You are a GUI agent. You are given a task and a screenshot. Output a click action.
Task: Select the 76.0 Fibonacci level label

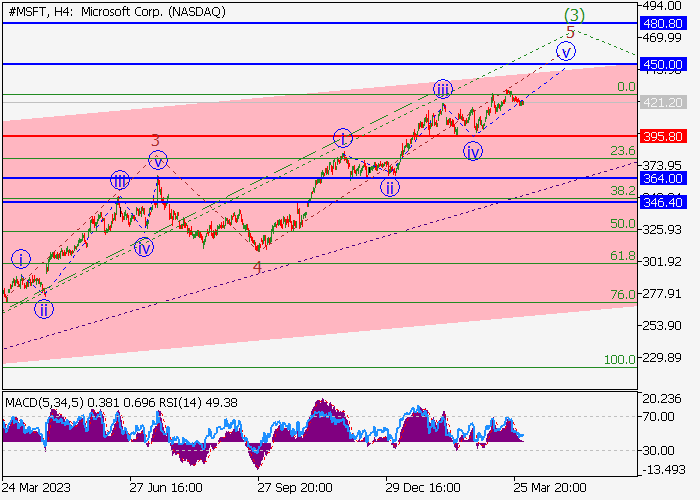pyautogui.click(x=623, y=295)
